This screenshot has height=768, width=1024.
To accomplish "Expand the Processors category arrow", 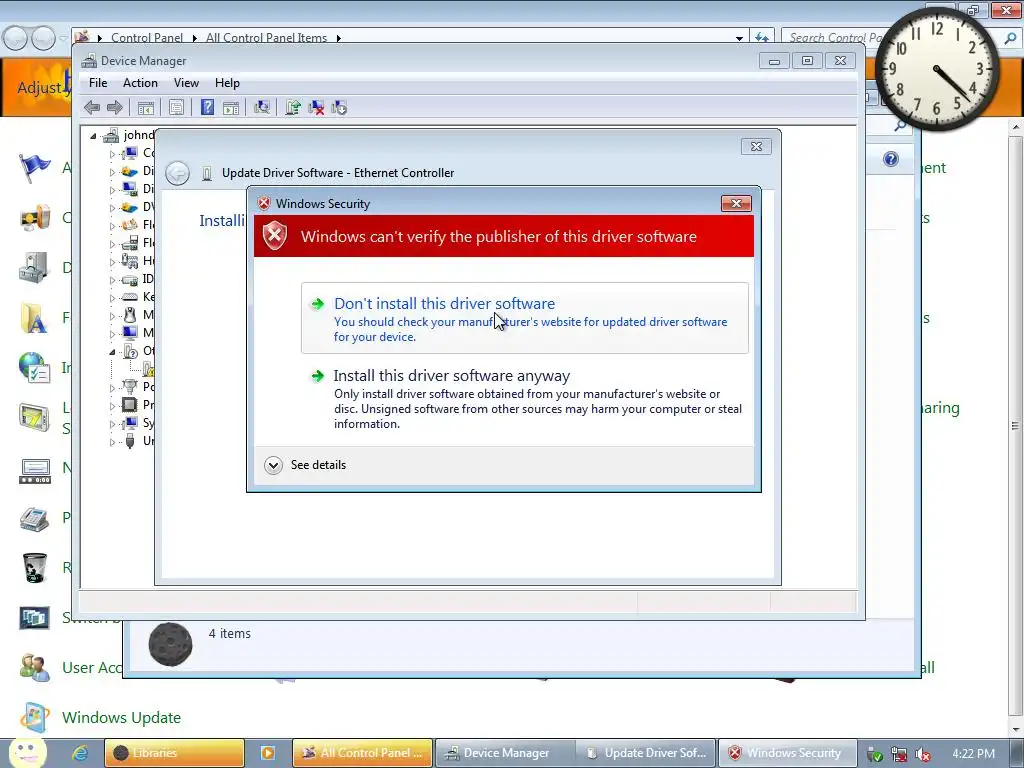I will tap(112, 406).
